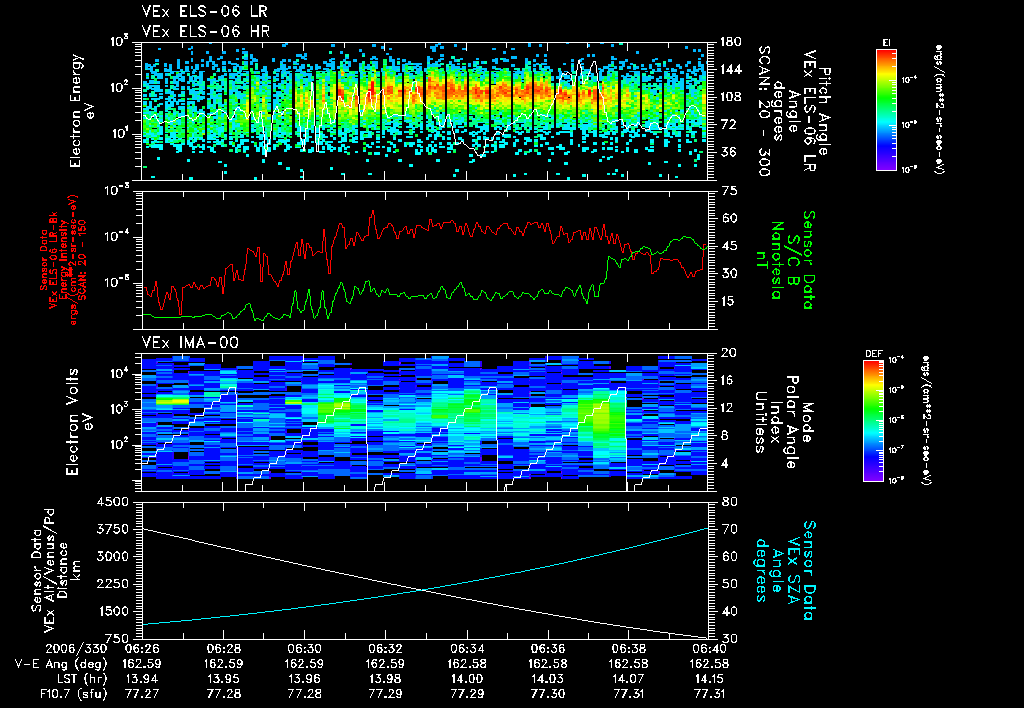The height and width of the screenshot is (708, 1024).
Task: Click the 06:38 time tick label
Action: coord(628,649)
